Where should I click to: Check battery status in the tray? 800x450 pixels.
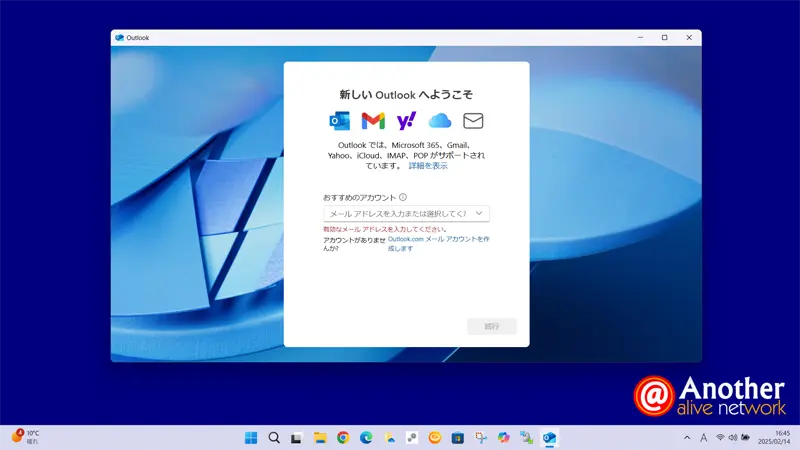click(745, 438)
